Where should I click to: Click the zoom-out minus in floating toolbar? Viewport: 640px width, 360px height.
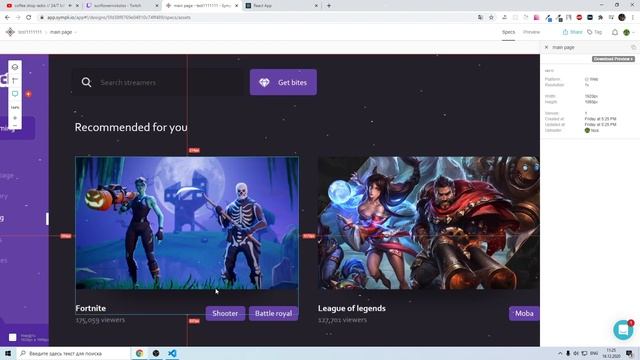click(x=15, y=126)
